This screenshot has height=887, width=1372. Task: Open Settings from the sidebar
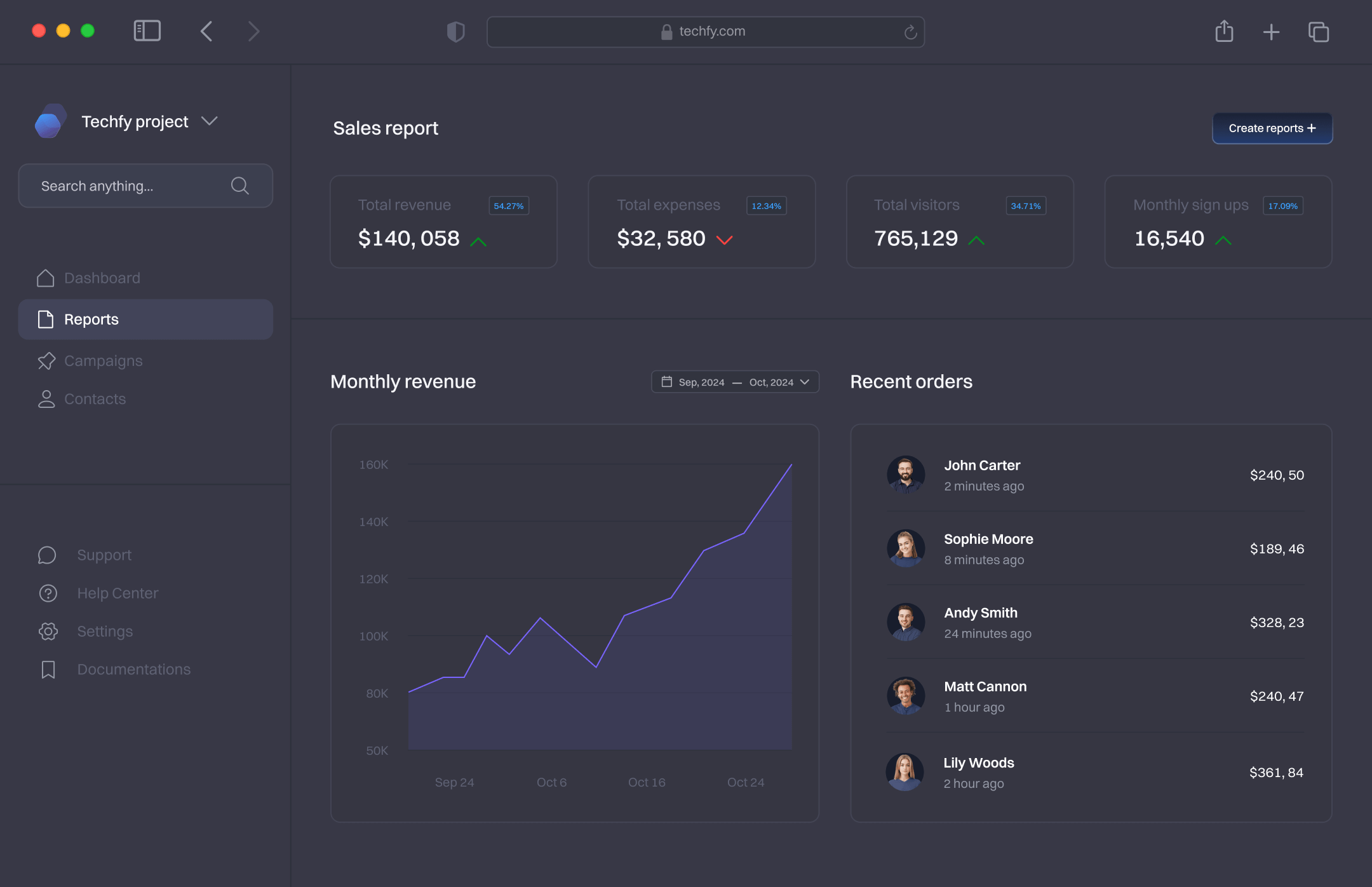[105, 631]
